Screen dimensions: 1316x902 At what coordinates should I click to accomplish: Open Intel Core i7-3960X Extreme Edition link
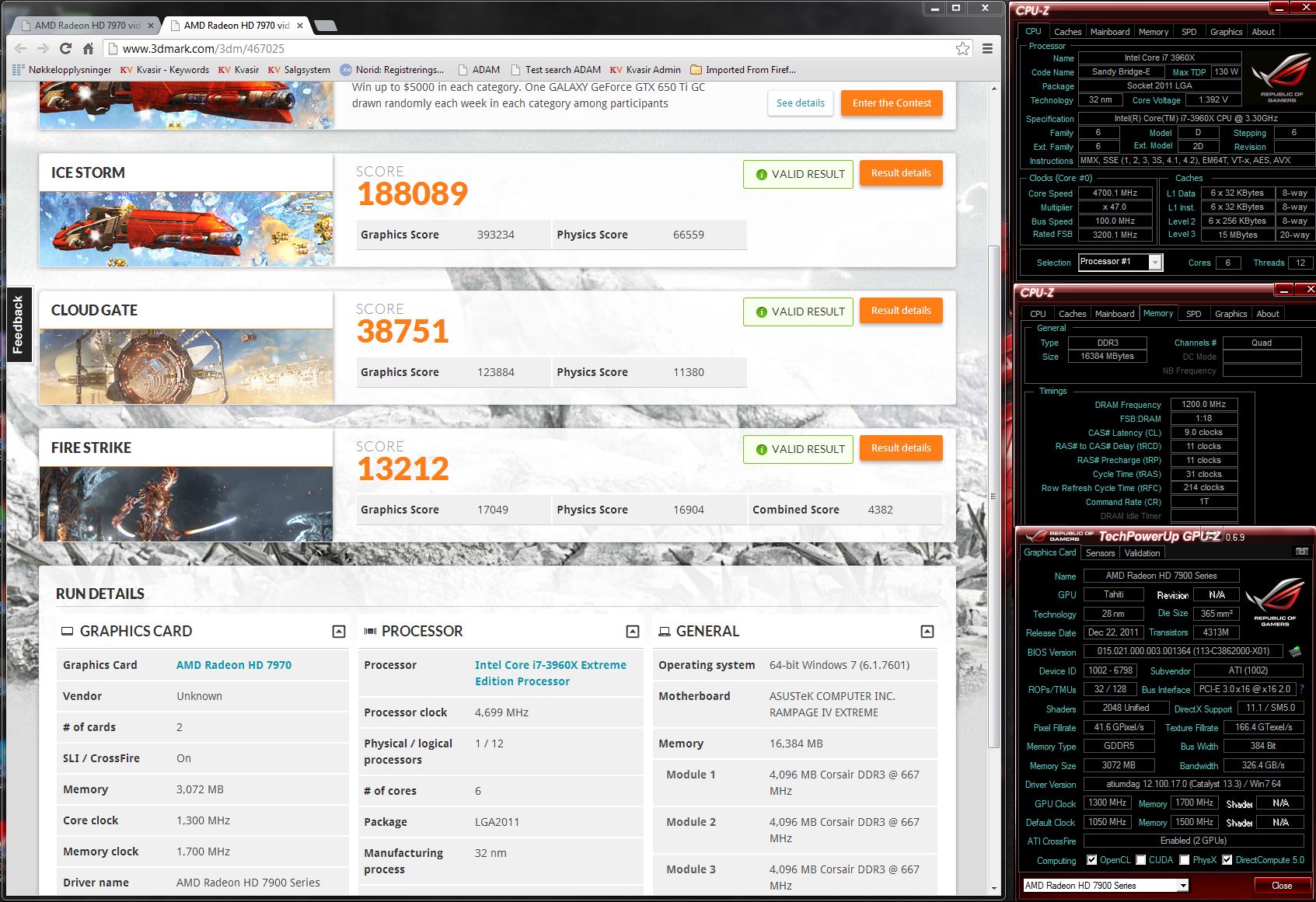[x=550, y=673]
